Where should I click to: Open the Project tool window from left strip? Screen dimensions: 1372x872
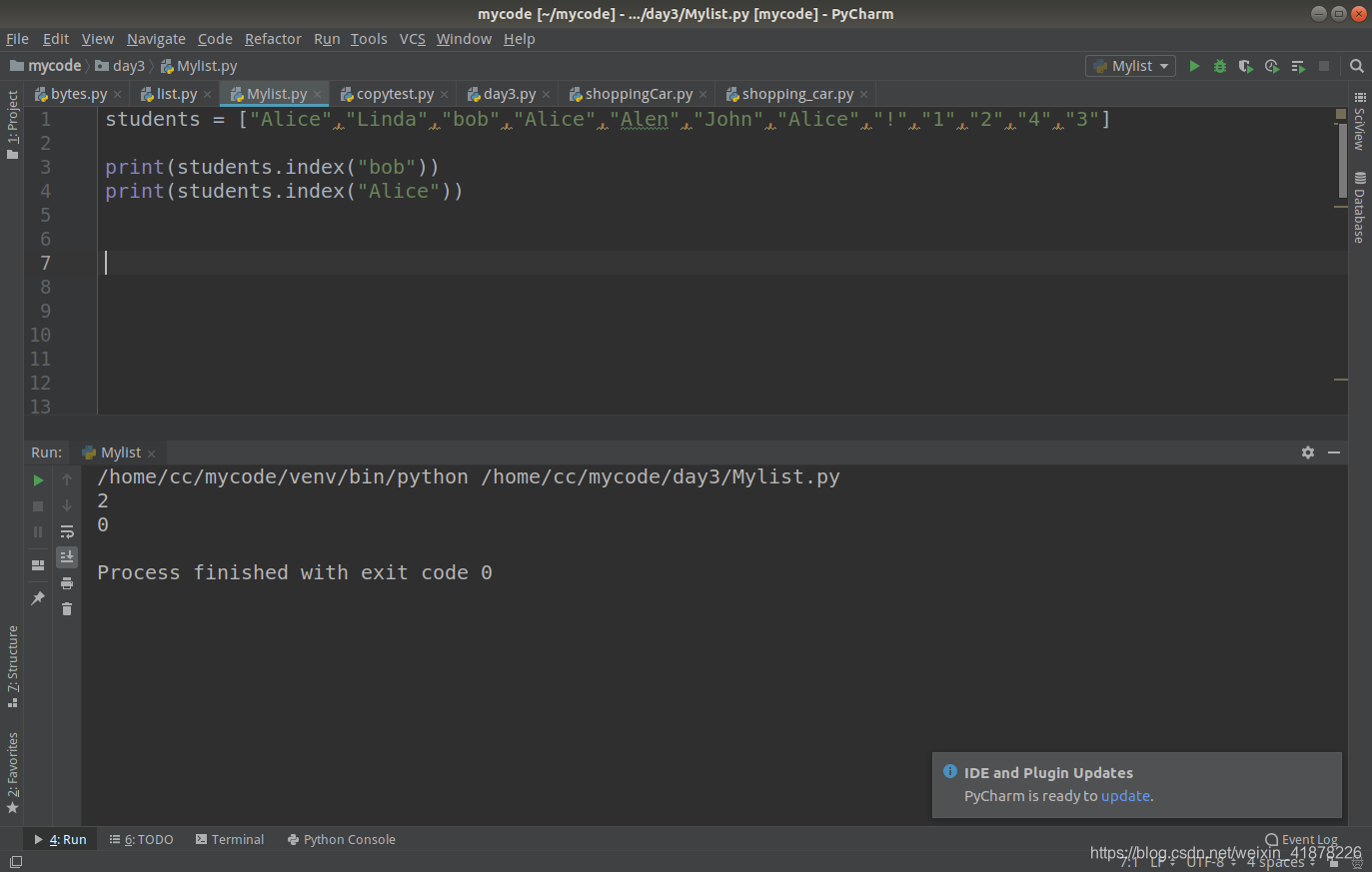point(12,125)
